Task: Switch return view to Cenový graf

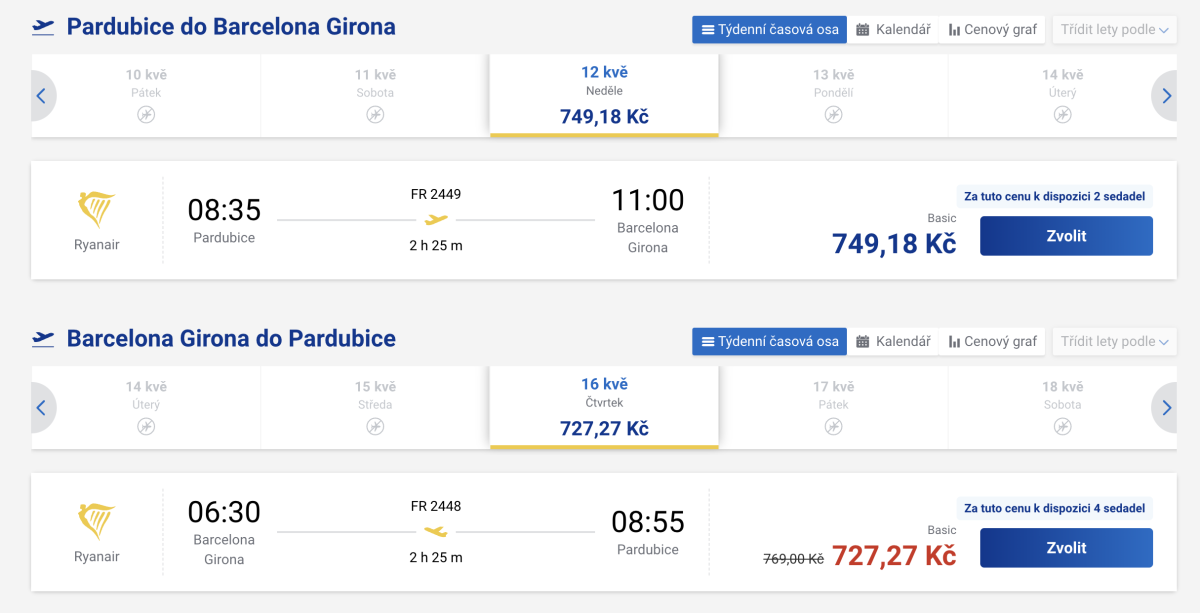Action: tap(993, 342)
